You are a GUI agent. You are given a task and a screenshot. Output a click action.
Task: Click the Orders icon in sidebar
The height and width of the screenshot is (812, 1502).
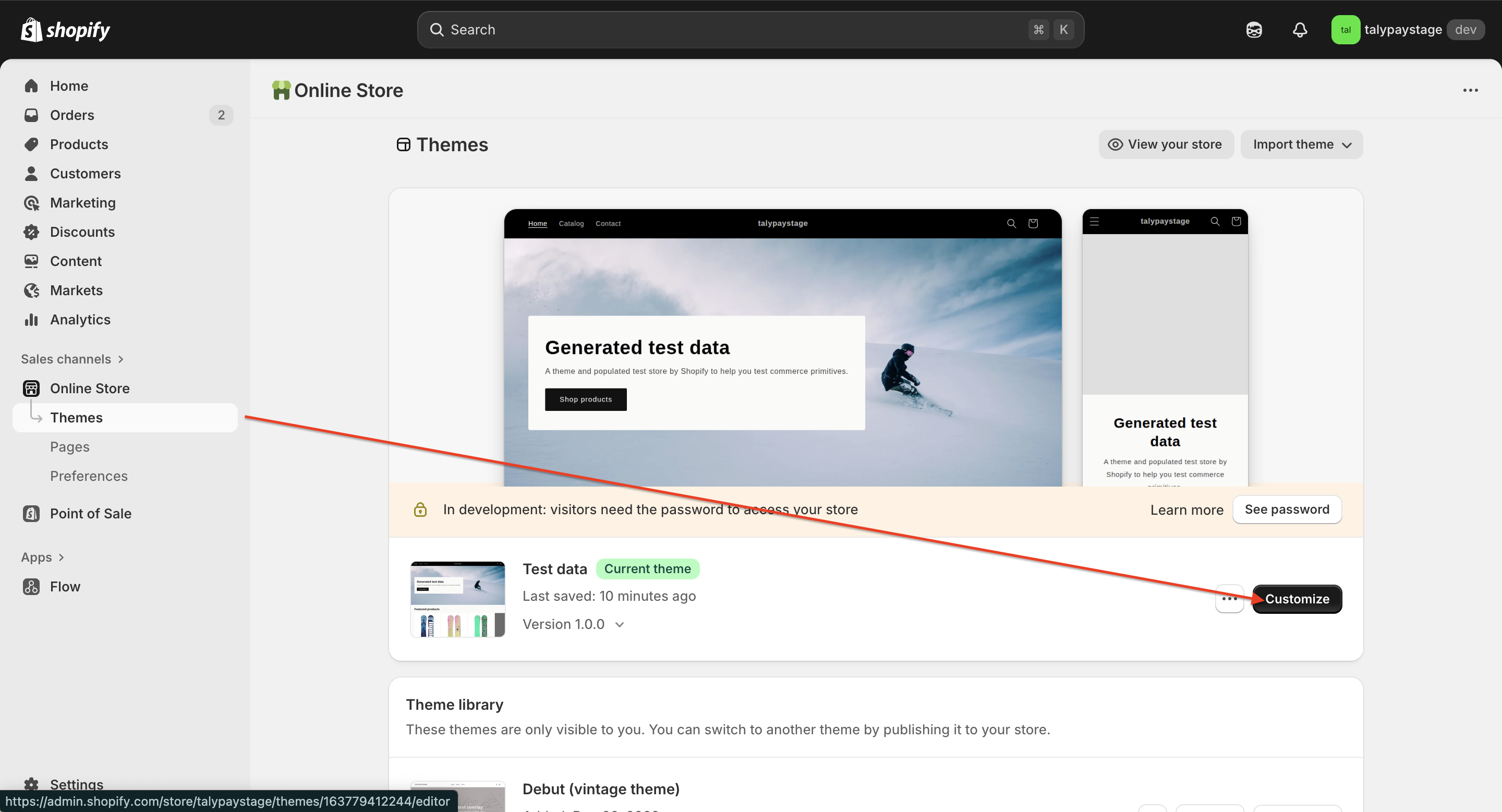pos(31,115)
